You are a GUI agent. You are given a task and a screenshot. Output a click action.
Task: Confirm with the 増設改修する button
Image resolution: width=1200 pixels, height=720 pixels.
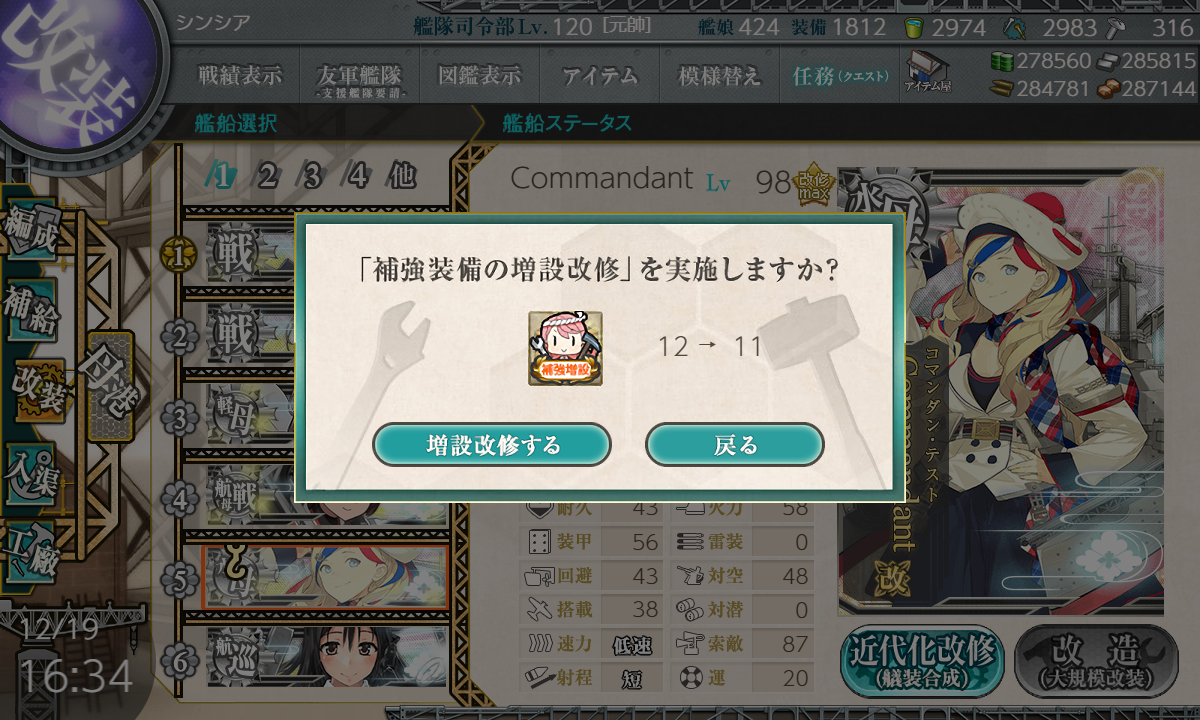pyautogui.click(x=492, y=445)
